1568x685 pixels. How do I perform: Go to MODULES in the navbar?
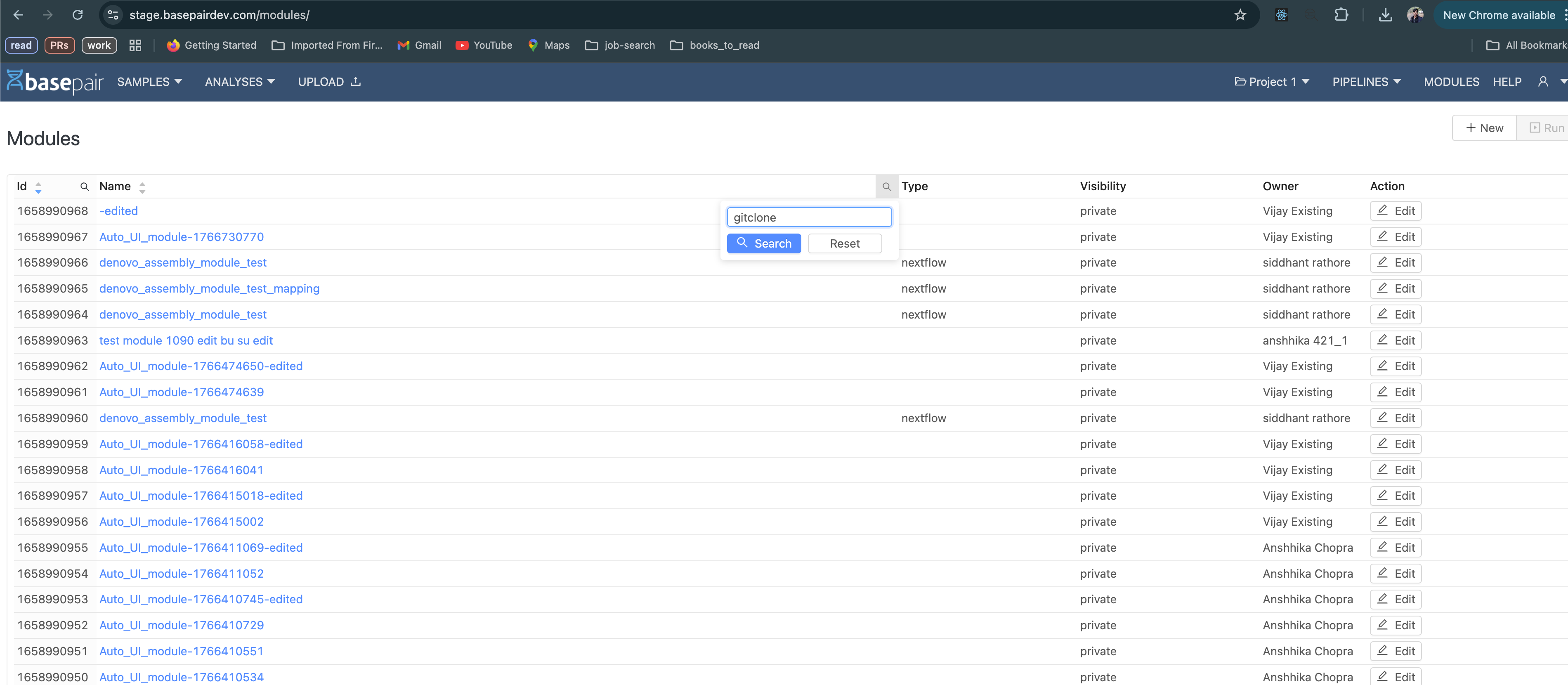[1450, 82]
